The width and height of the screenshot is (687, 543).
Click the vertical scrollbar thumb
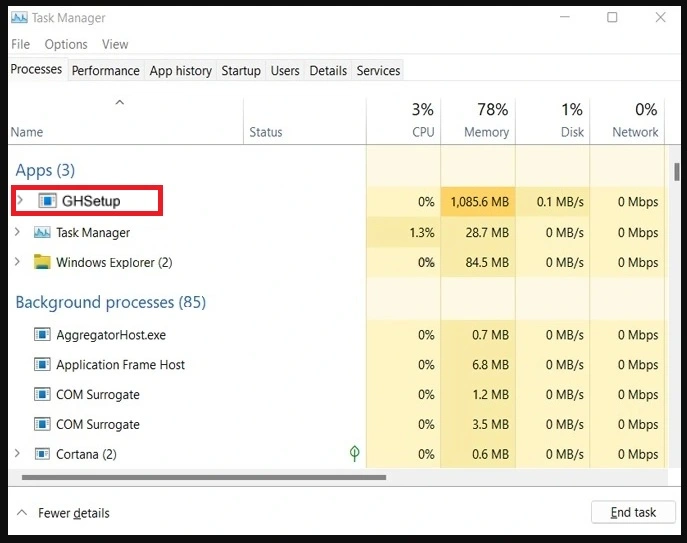tap(677, 172)
